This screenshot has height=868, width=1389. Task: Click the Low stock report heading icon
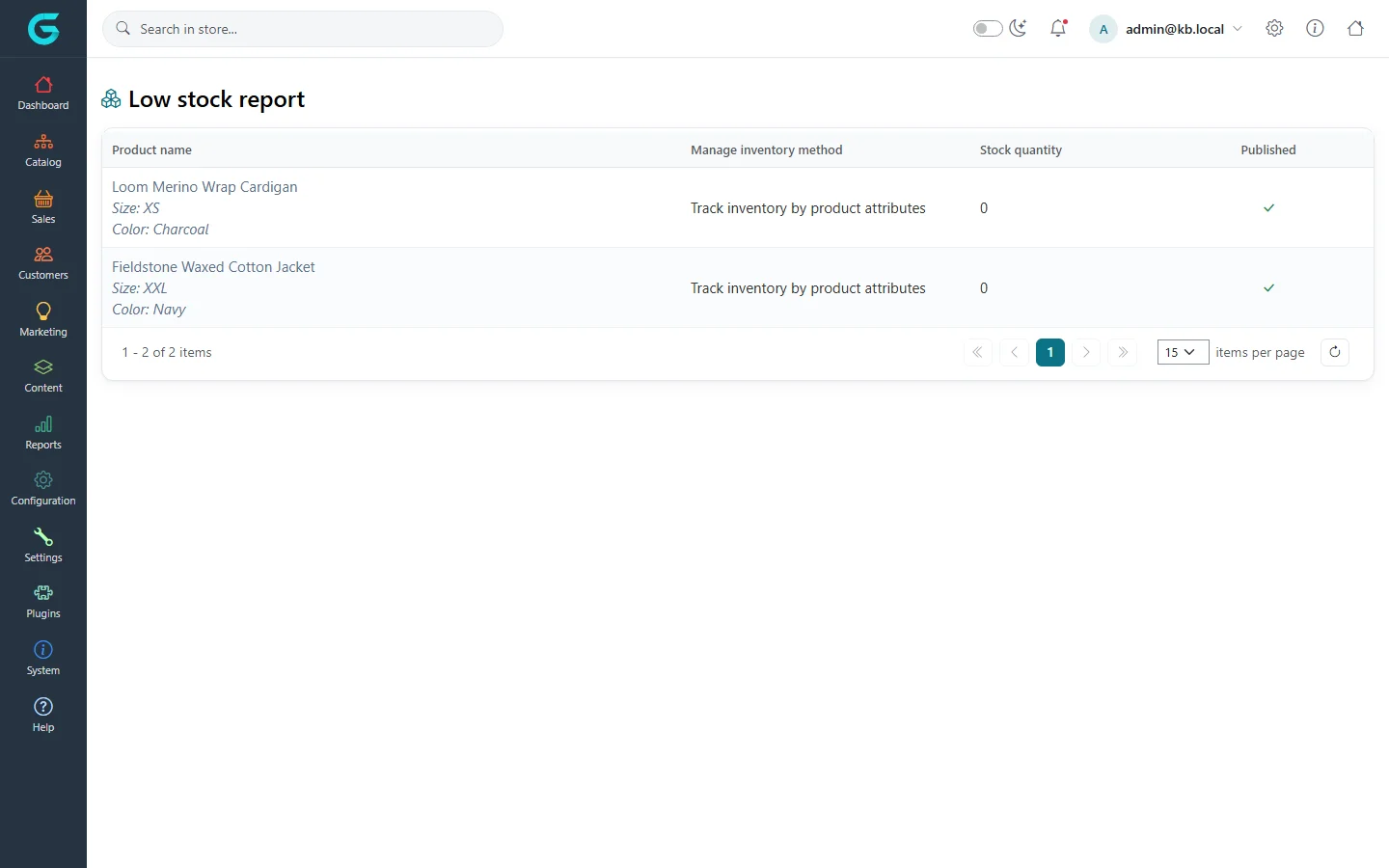coord(112,98)
